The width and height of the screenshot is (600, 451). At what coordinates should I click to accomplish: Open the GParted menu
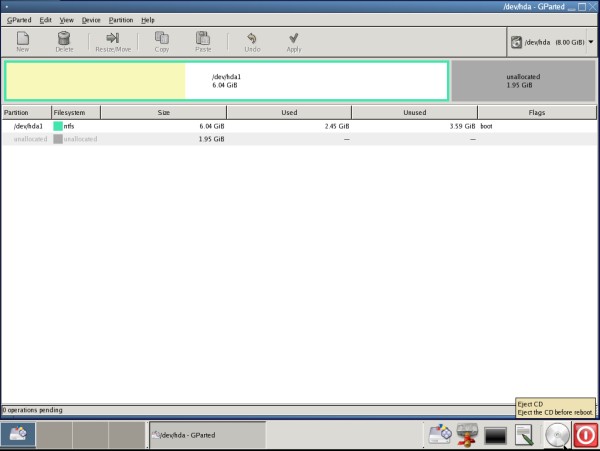point(19,20)
